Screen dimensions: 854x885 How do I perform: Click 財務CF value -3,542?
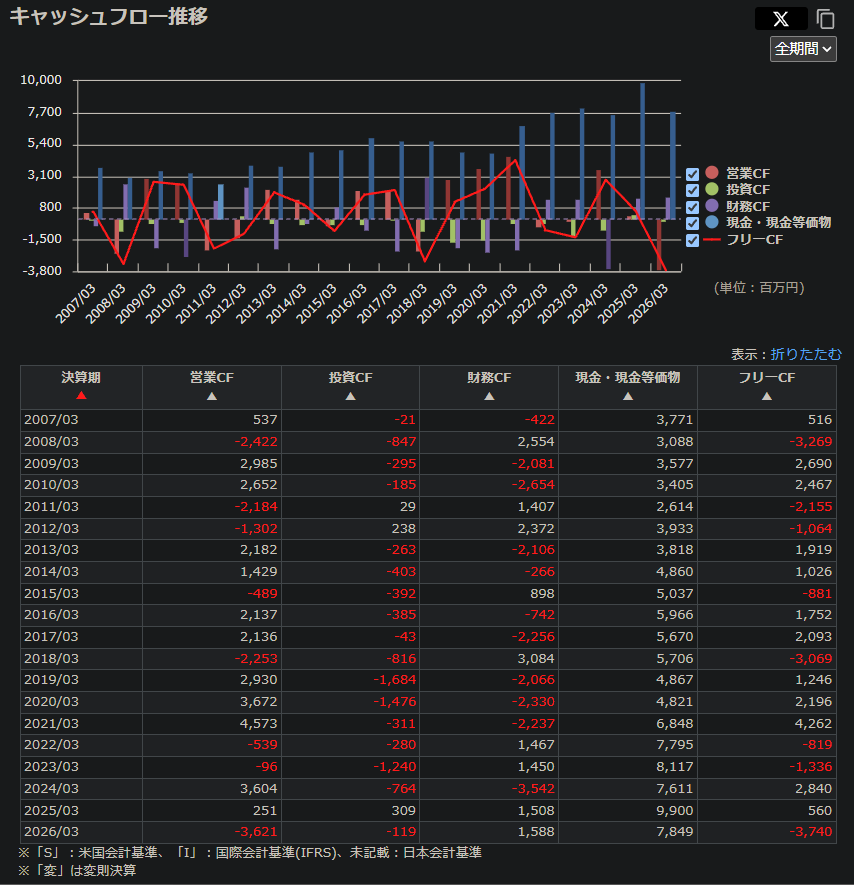tap(533, 788)
